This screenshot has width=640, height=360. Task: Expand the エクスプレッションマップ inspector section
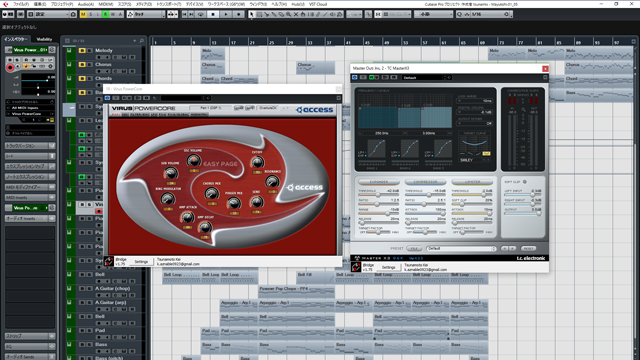pyautogui.click(x=30, y=167)
